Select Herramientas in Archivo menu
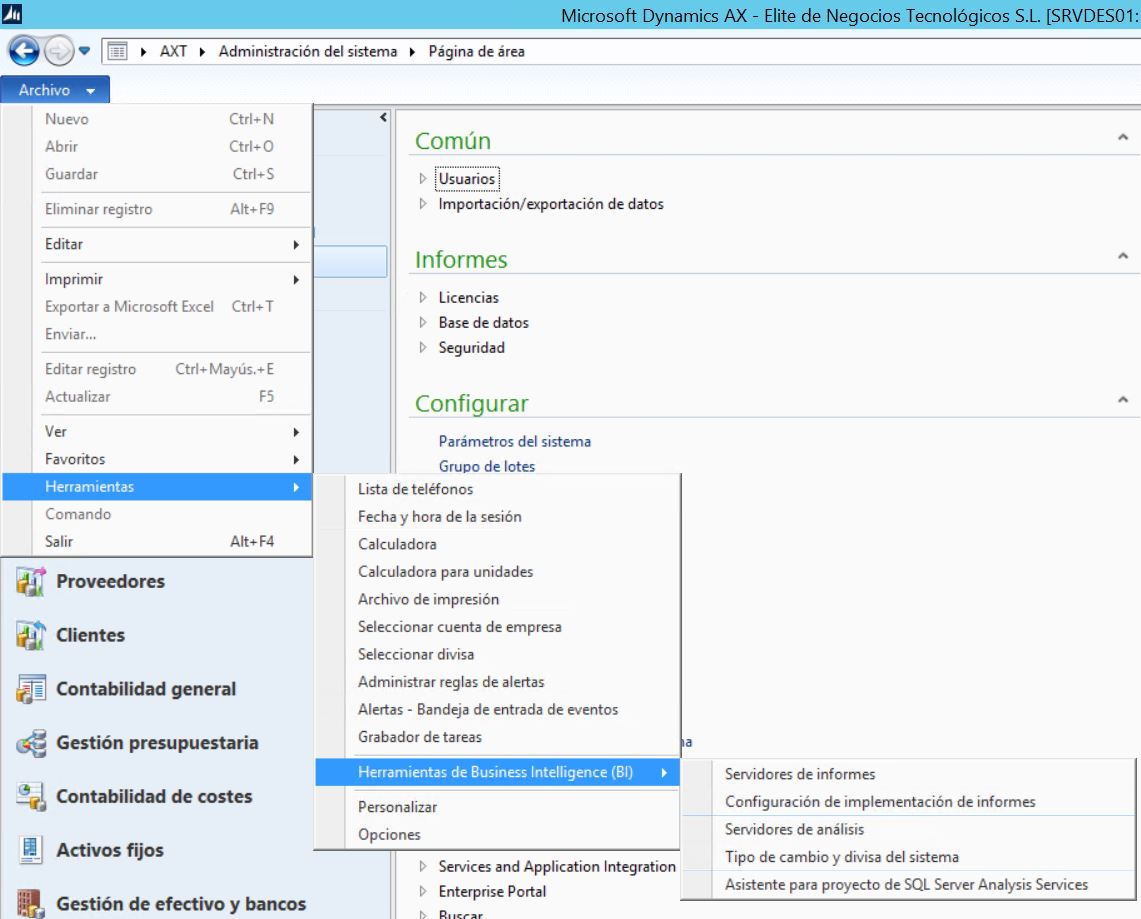The image size is (1141, 919). click(157, 487)
